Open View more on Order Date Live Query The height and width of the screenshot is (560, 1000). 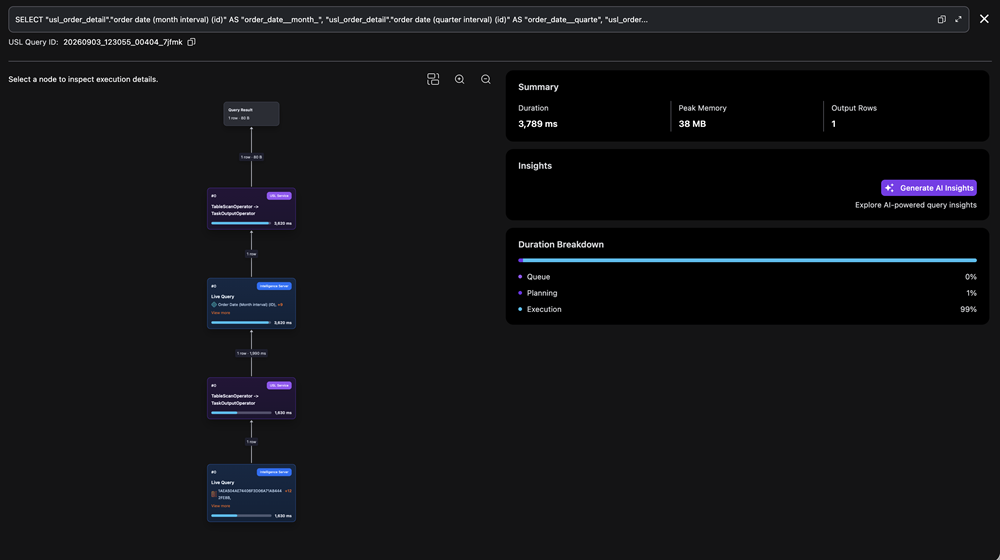(x=221, y=313)
